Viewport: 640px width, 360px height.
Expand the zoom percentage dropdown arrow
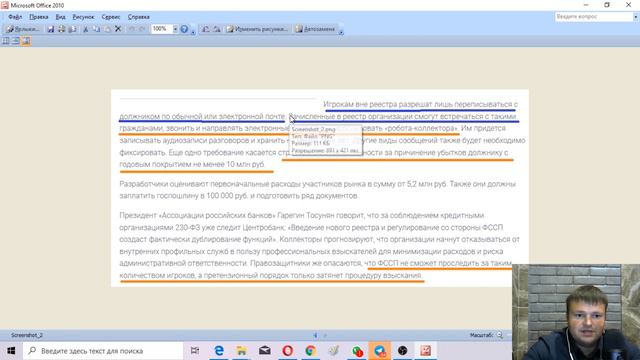click(175, 29)
